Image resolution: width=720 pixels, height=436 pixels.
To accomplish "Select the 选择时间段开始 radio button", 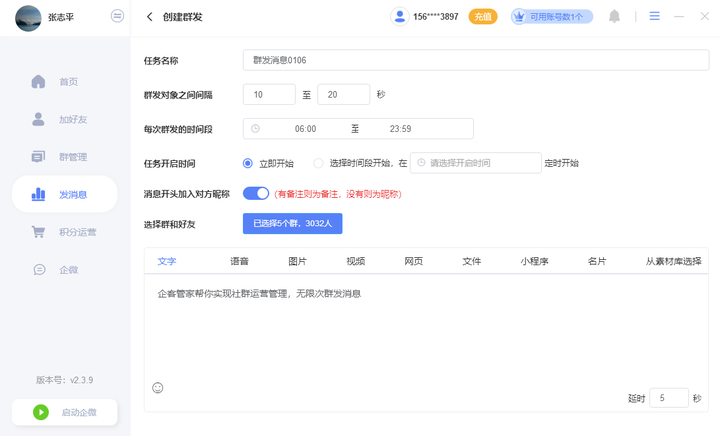I will point(318,163).
